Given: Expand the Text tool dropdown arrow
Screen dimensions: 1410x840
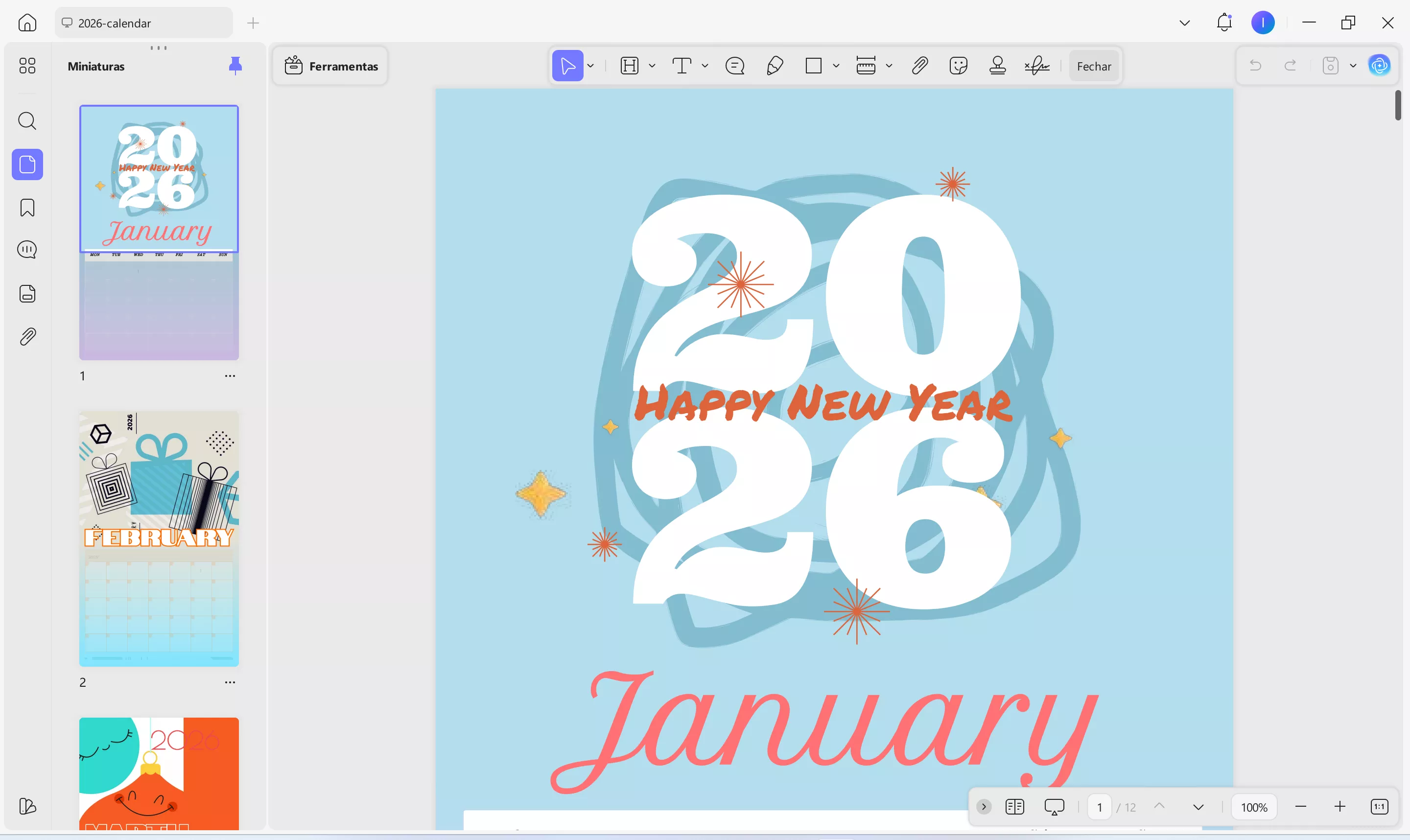Looking at the screenshot, I should click(x=705, y=66).
